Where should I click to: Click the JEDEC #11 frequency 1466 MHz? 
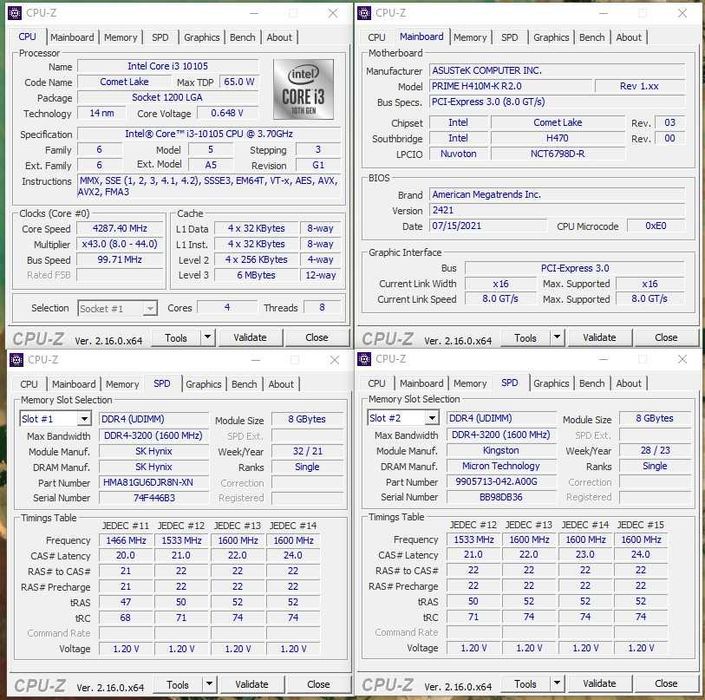126,540
